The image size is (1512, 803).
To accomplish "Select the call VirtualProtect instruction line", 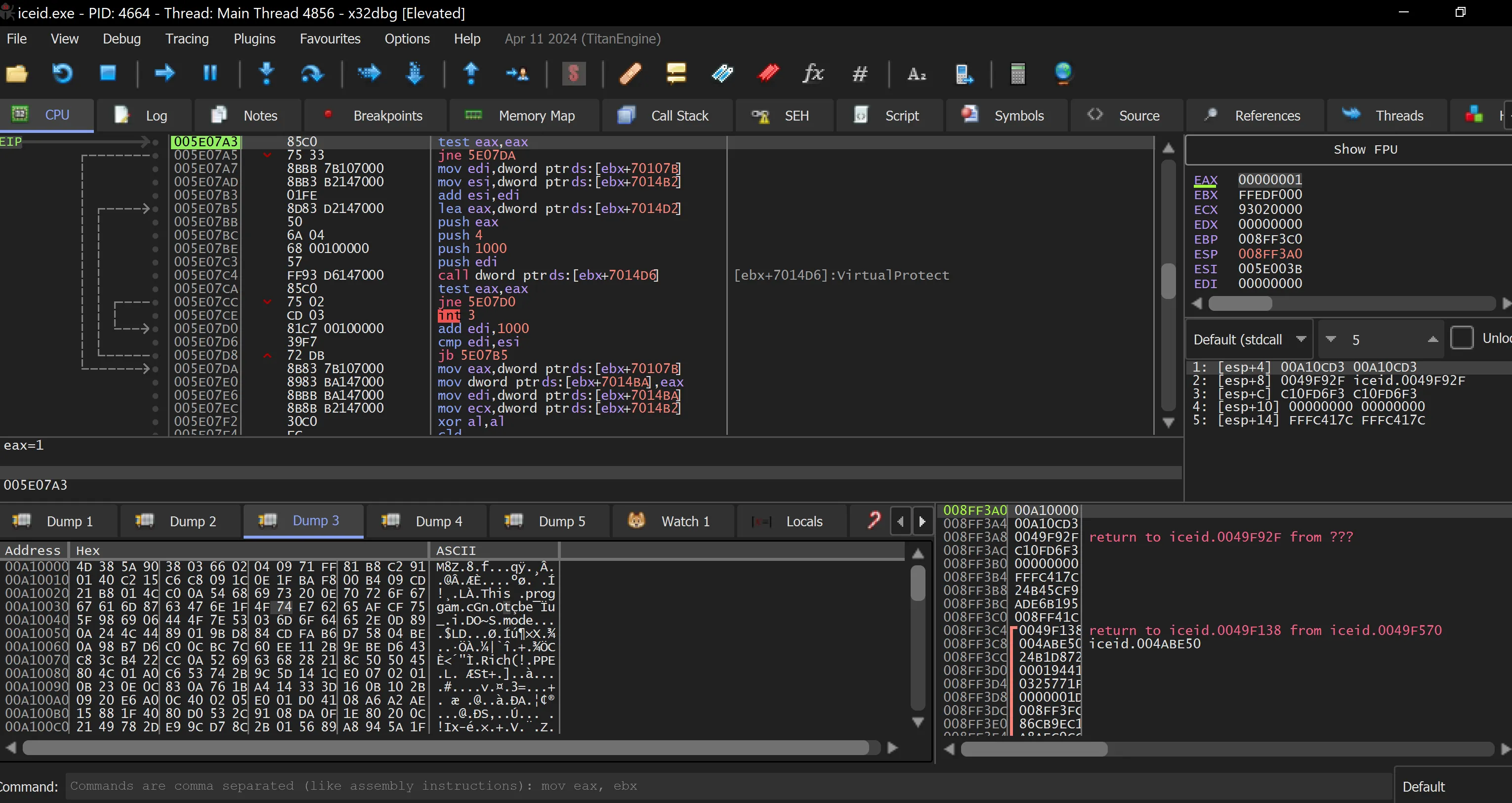I will point(547,275).
